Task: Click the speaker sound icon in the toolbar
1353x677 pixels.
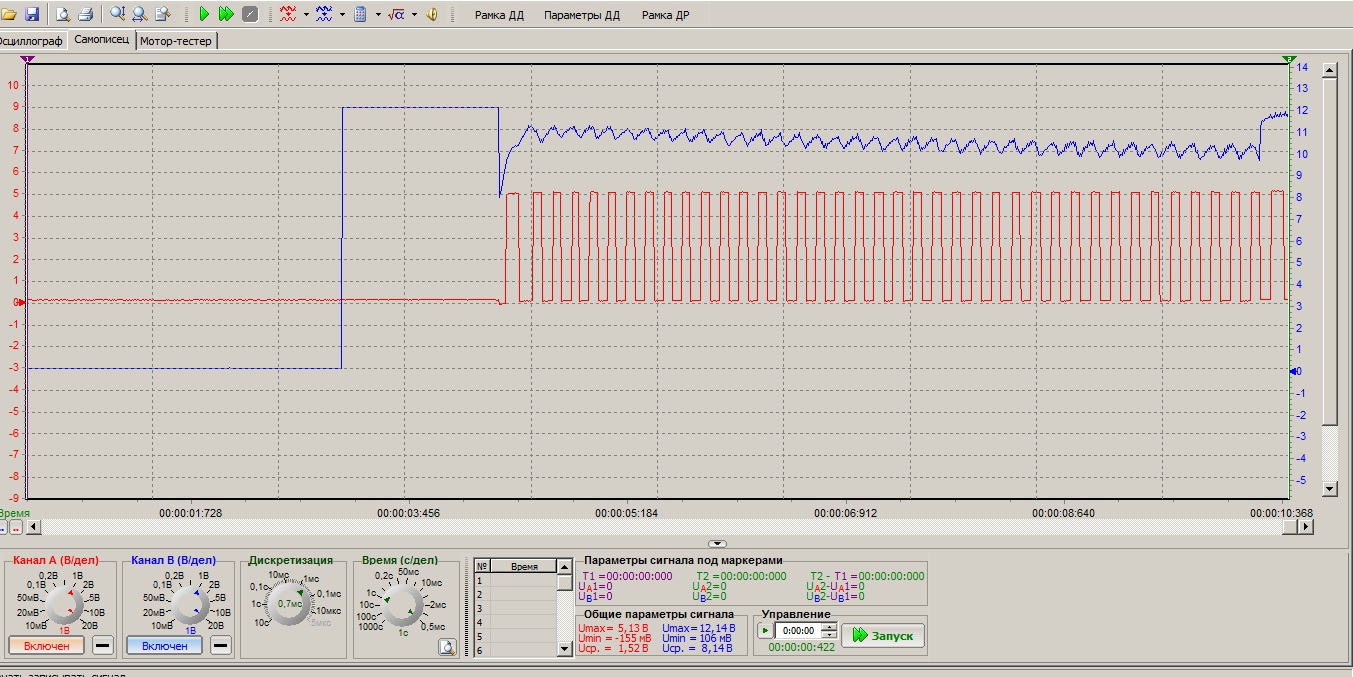Action: pyautogui.click(x=433, y=14)
